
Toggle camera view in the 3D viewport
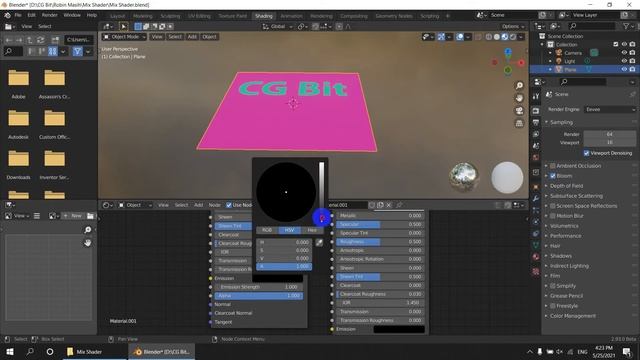519,111
